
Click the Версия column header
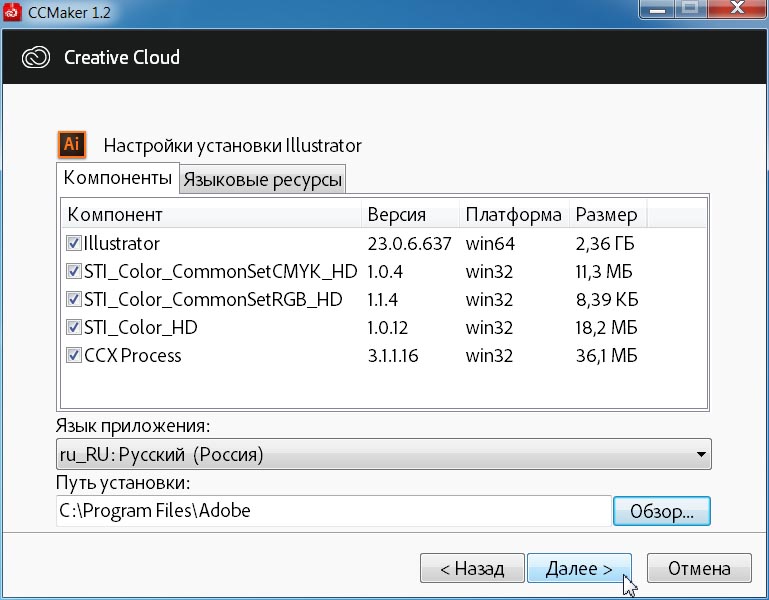410,214
